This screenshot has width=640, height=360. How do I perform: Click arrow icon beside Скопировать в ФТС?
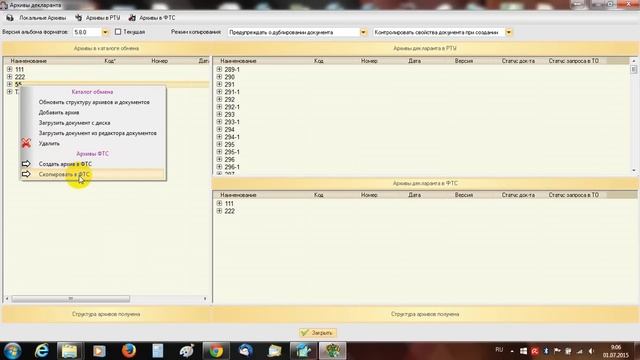coord(26,174)
